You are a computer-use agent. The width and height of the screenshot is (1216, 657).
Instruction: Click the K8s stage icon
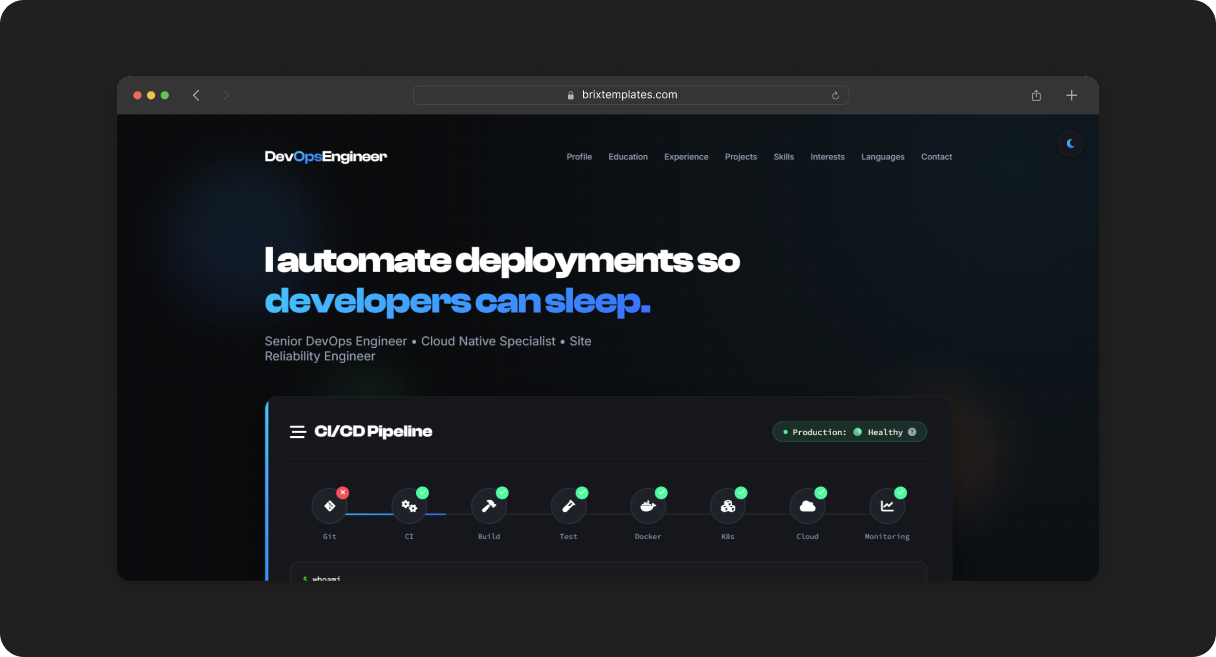(x=728, y=506)
